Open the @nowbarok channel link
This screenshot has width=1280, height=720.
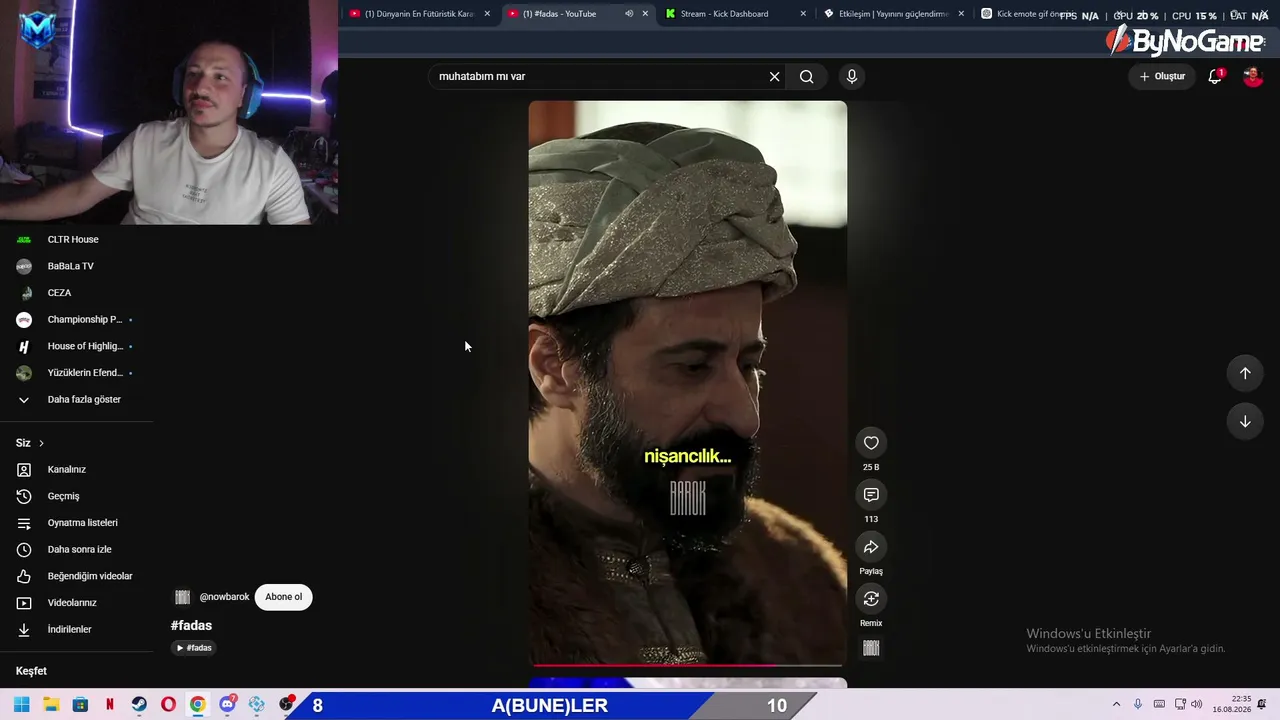click(x=224, y=597)
